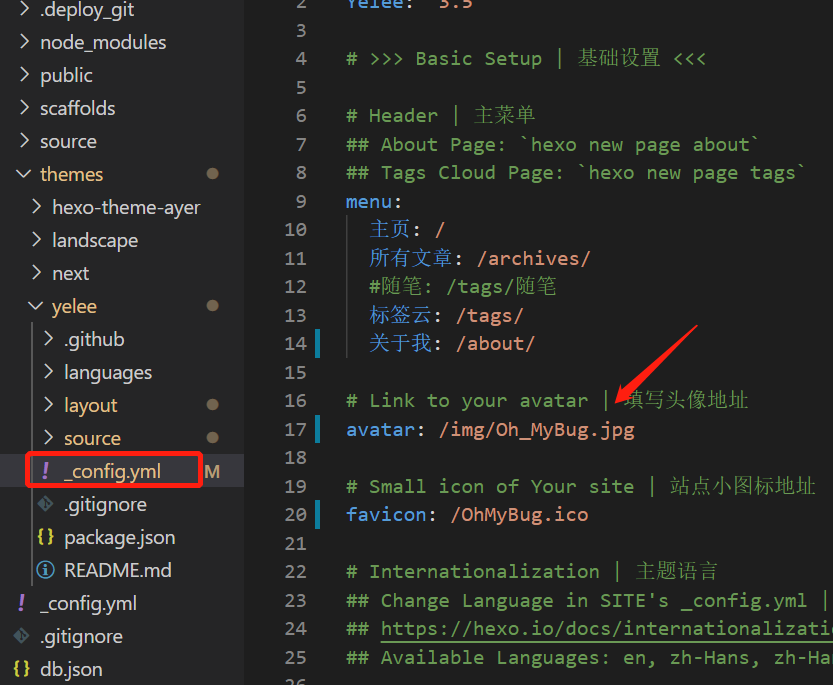Select the avatar image path on line 17
The image size is (833, 685).
pos(547,429)
